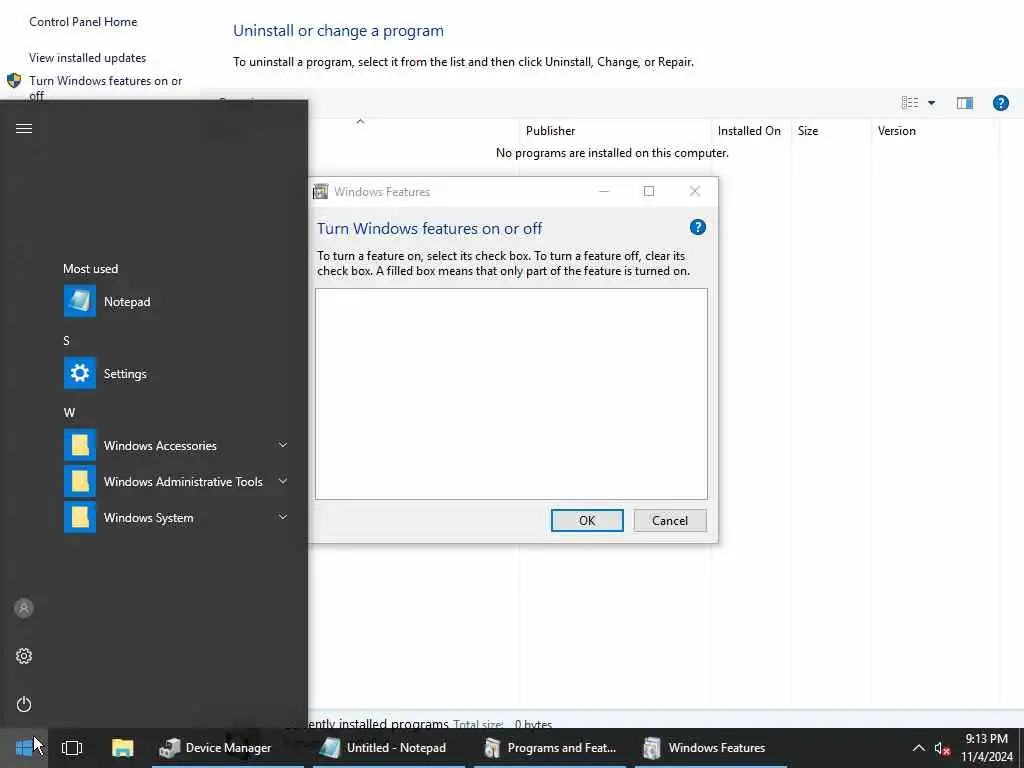This screenshot has height=768, width=1024.
Task: Click the empty features list box
Action: pyautogui.click(x=511, y=394)
